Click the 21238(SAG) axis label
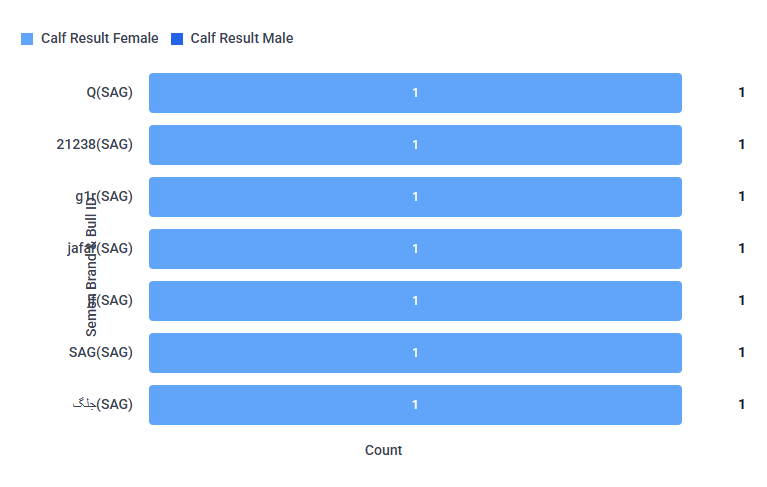Image resolution: width=767 pixels, height=487 pixels. click(94, 144)
